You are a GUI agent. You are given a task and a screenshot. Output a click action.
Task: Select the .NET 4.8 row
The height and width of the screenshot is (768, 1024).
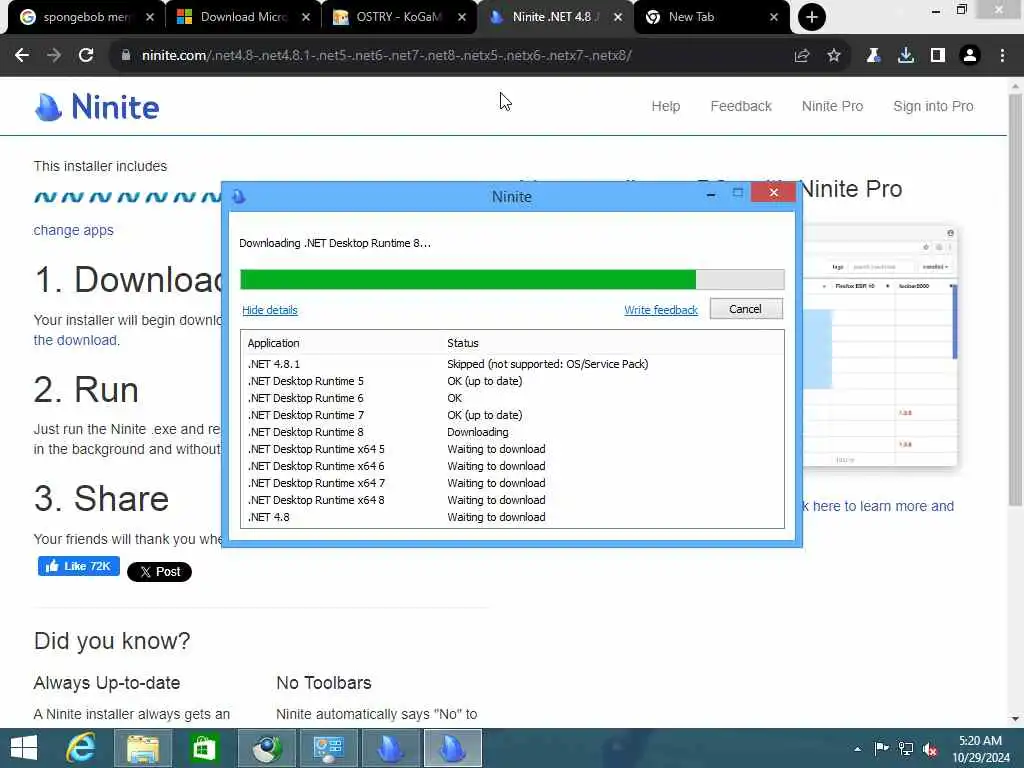[512, 517]
